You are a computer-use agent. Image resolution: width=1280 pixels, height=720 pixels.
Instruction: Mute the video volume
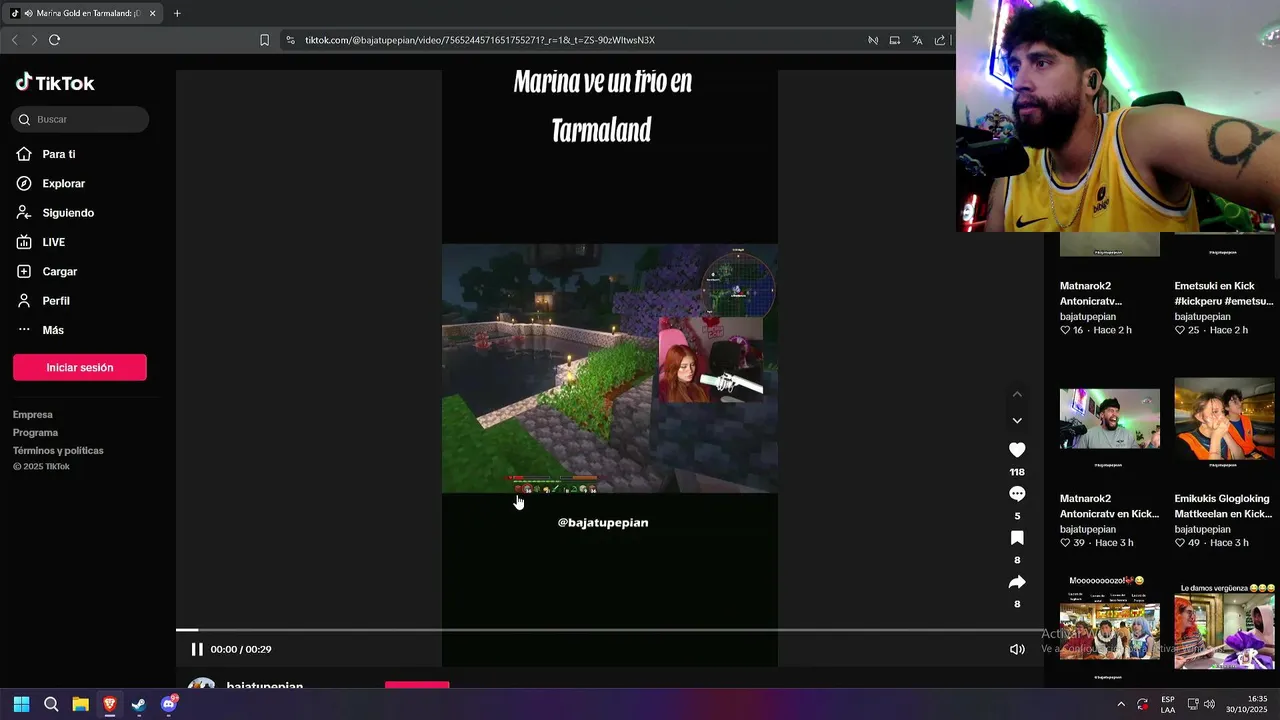(1017, 649)
